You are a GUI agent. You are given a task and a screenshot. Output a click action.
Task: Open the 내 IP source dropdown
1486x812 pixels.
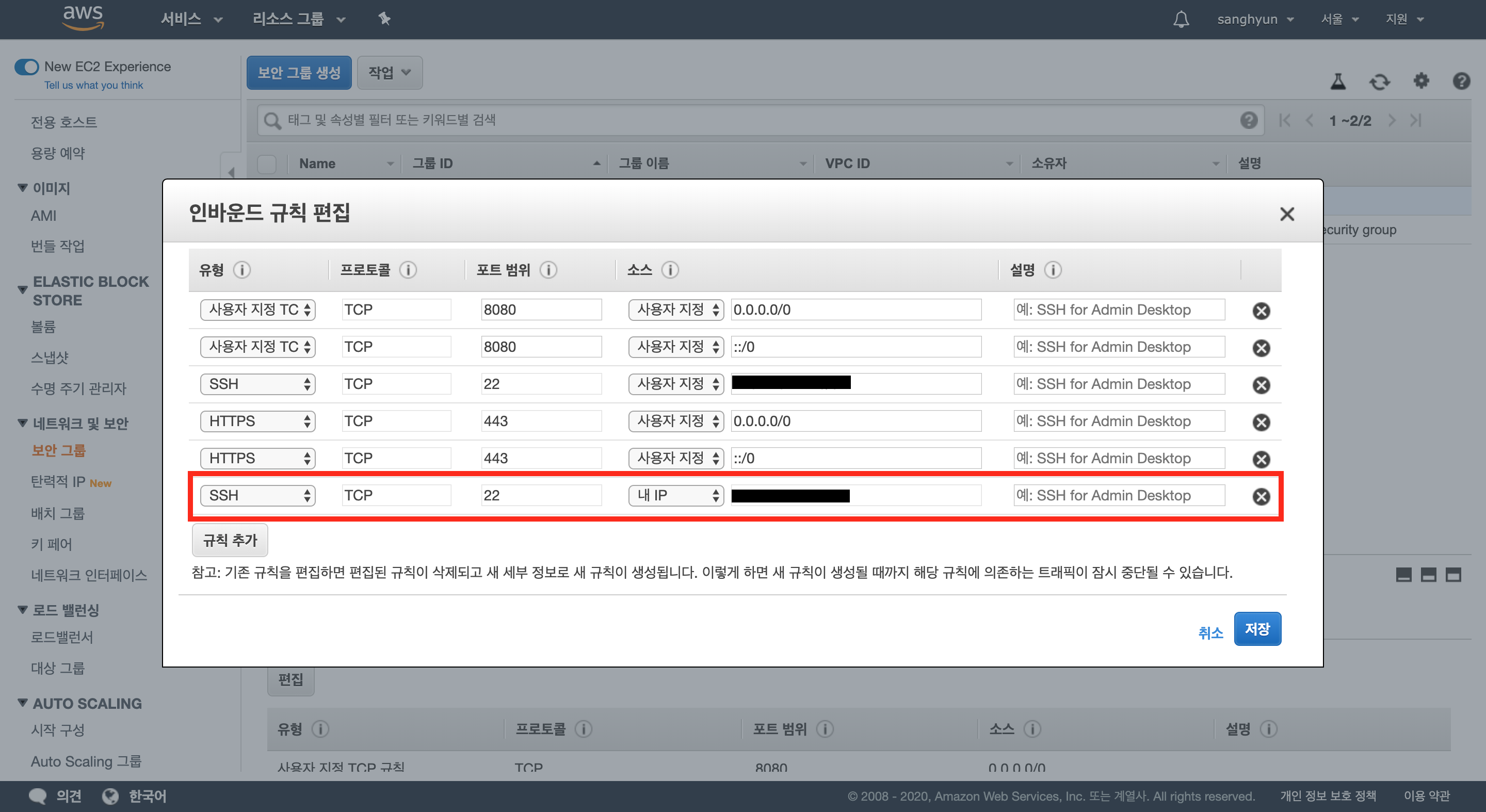pyautogui.click(x=675, y=495)
